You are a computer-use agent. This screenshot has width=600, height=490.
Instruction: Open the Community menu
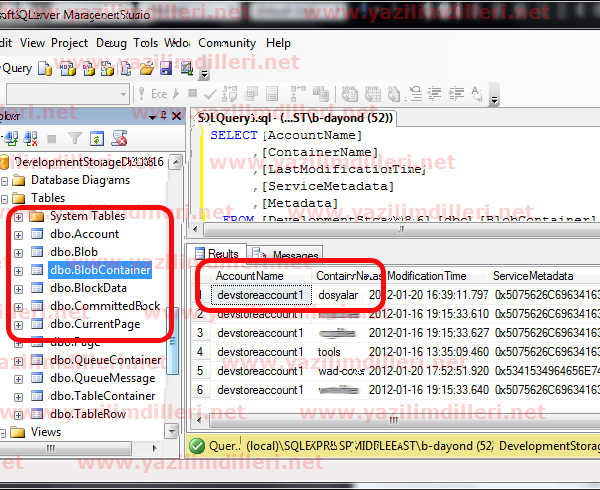(226, 43)
